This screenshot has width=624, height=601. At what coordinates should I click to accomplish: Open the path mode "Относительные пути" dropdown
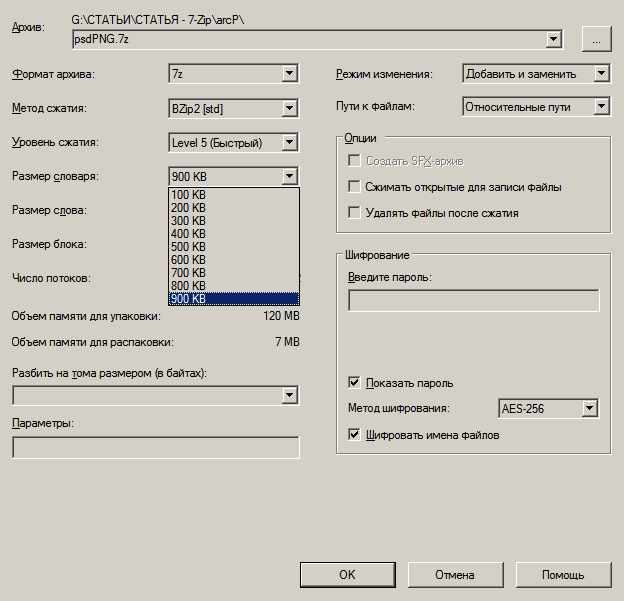[536, 107]
